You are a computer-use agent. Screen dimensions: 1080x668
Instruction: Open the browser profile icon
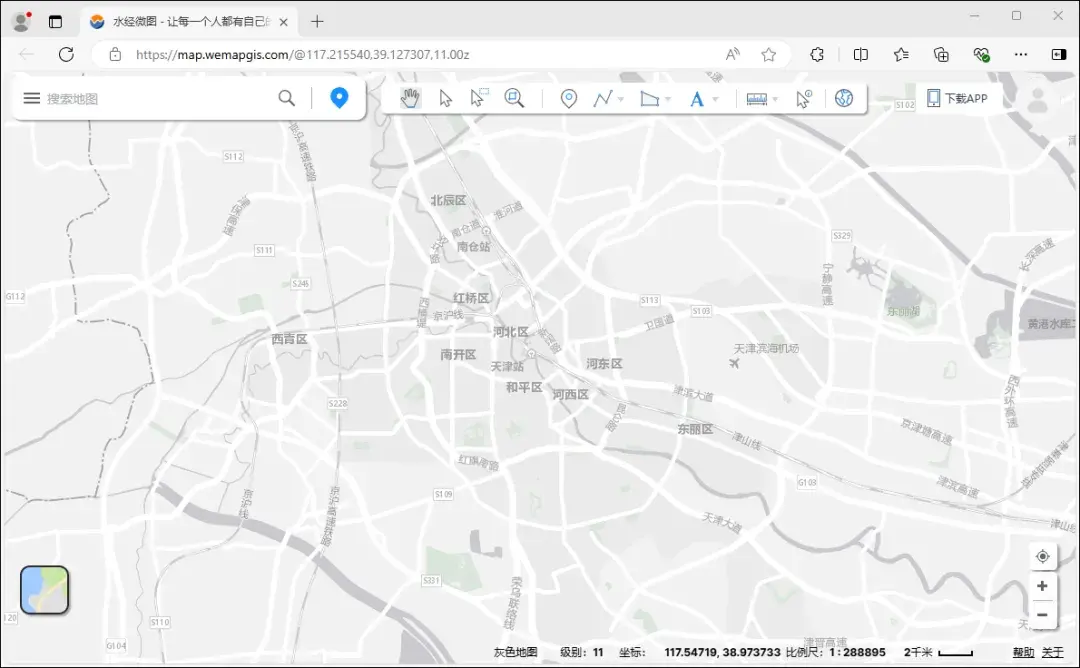(21, 21)
